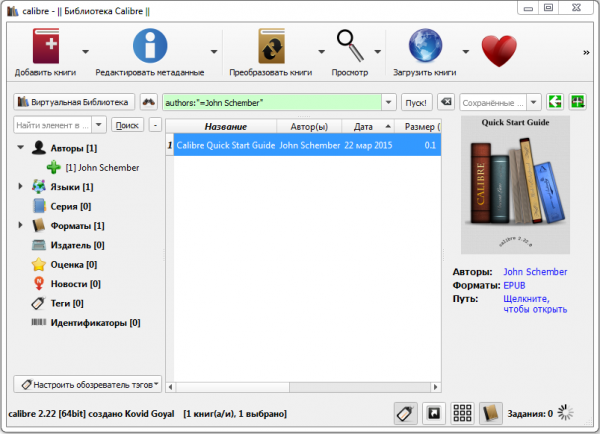
Task: Toggle cover browser in status bar
Action: tap(434, 413)
